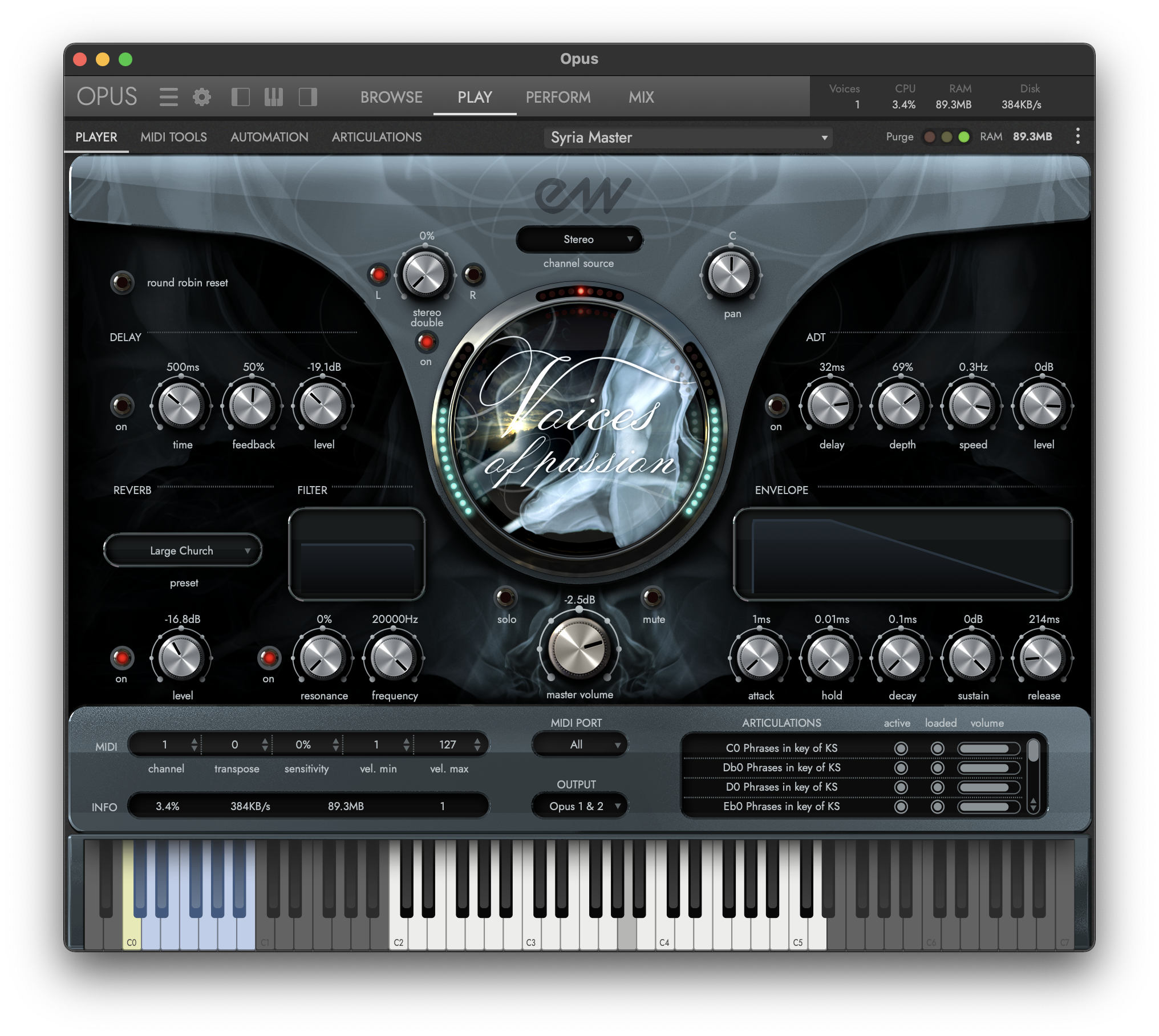The image size is (1159, 1036).
Task: Toggle the stereo double on switch
Action: (425, 342)
